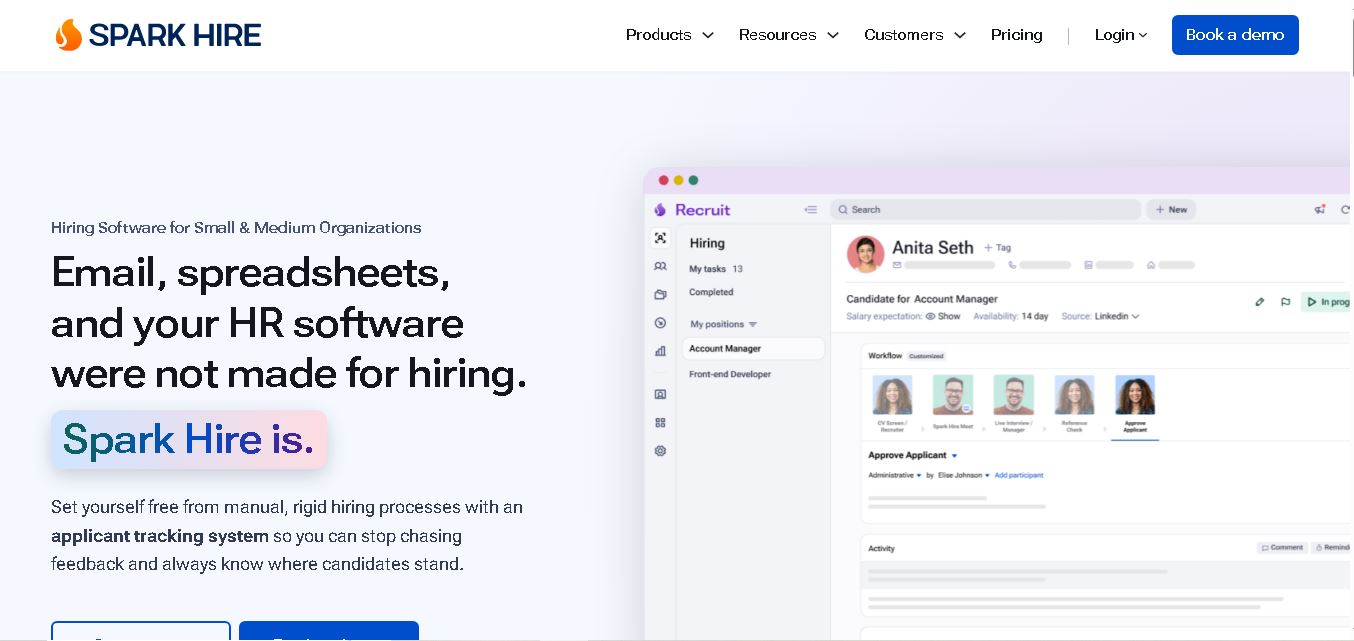Click the Tag button beside Anita Seth
The height and width of the screenshot is (641, 1354).
[997, 247]
